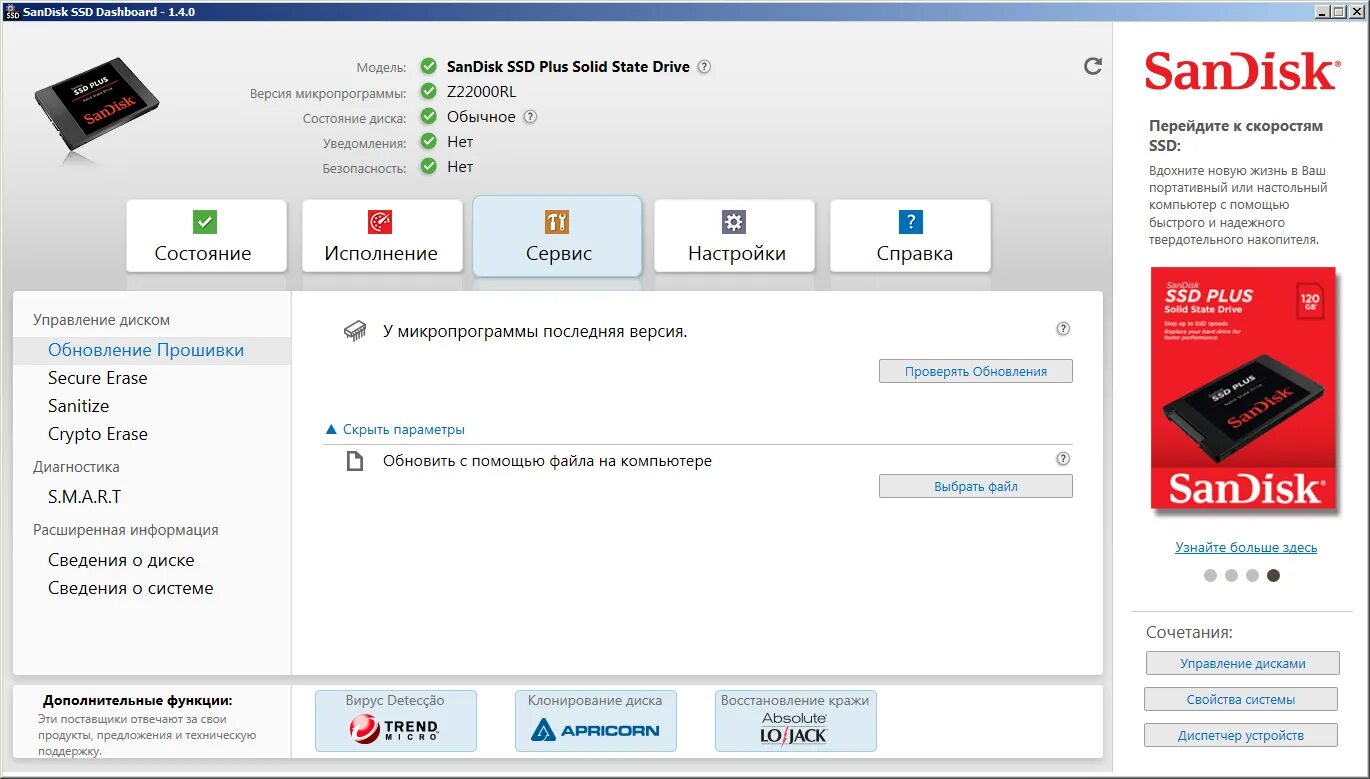Viewport: 1370px width, 779px height.
Task: Click the refresh icon near the top right
Action: click(1093, 66)
